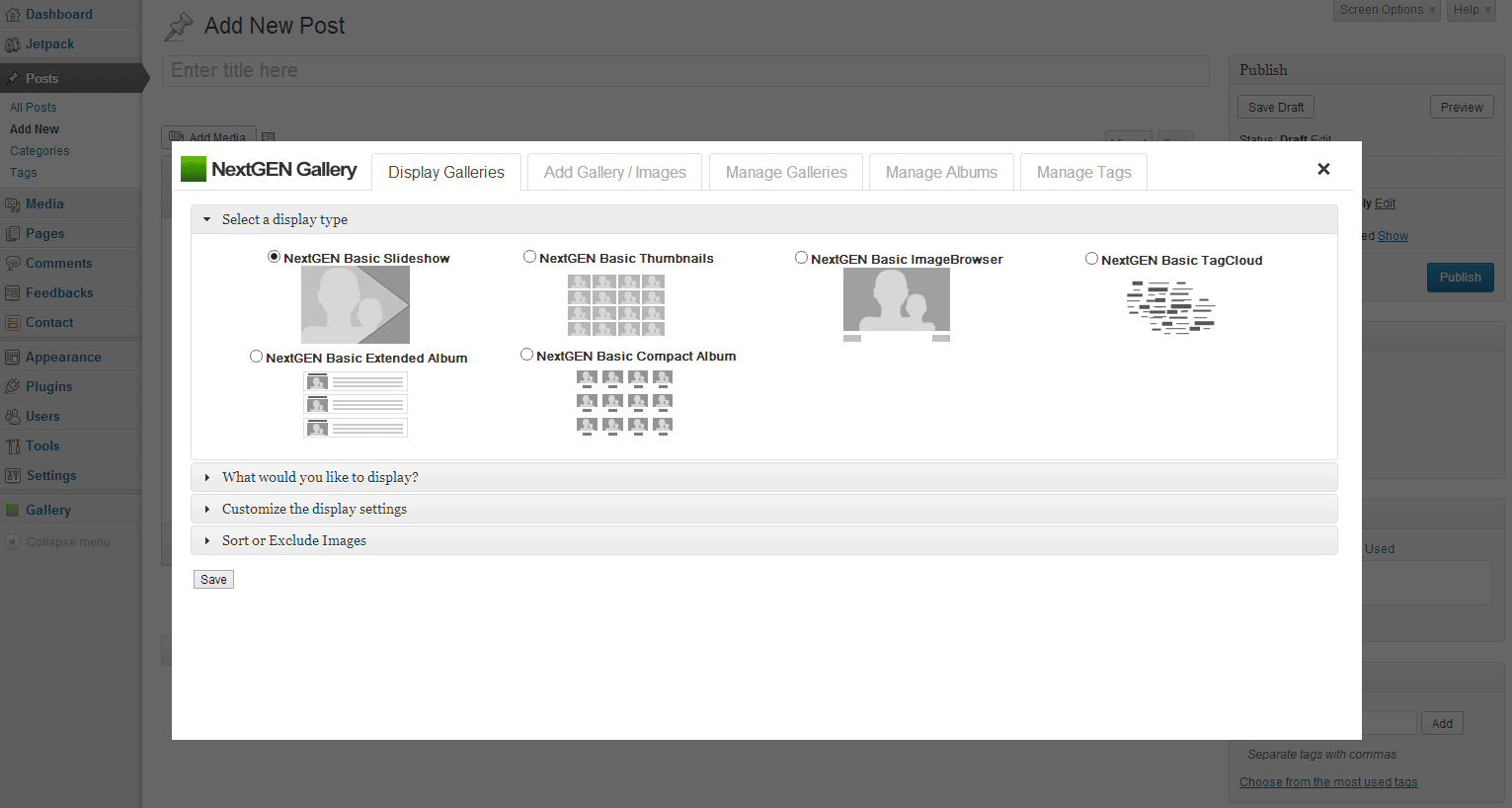Expand "Customize the display settings" section
Screen dimensions: 1512x808
point(763,509)
